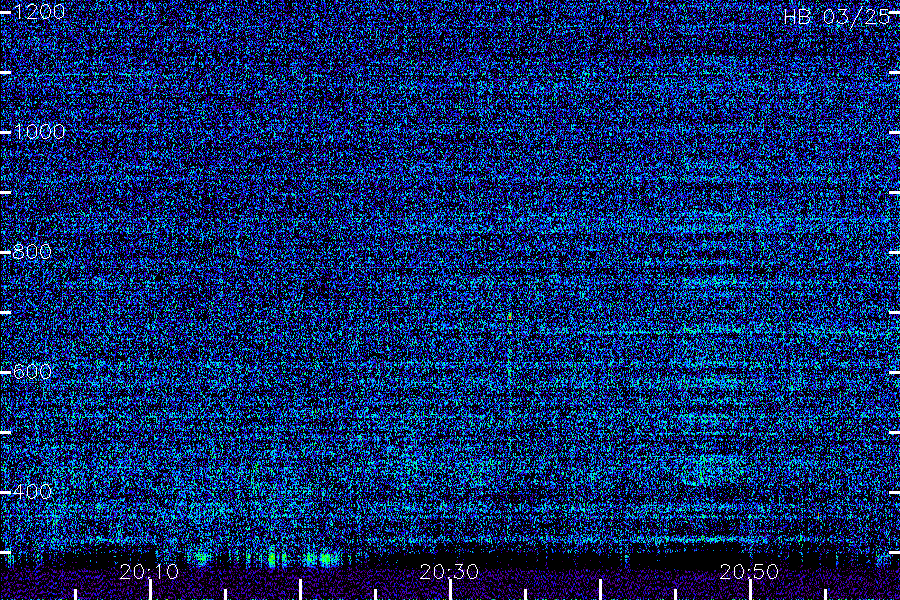Click the 1200 frequency axis label
The image size is (900, 600).
40,12
